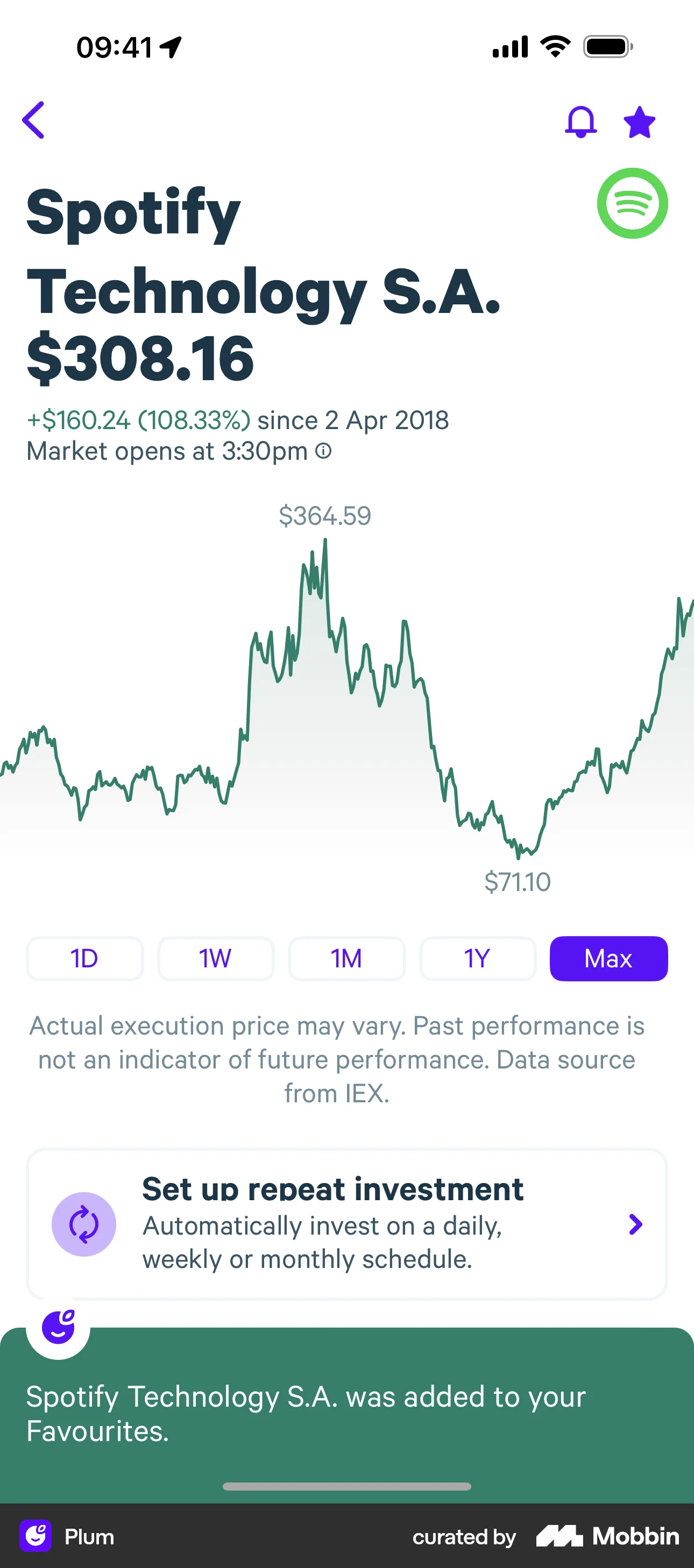The width and height of the screenshot is (694, 1568).
Task: Show the 1M price chart
Action: [x=346, y=959]
